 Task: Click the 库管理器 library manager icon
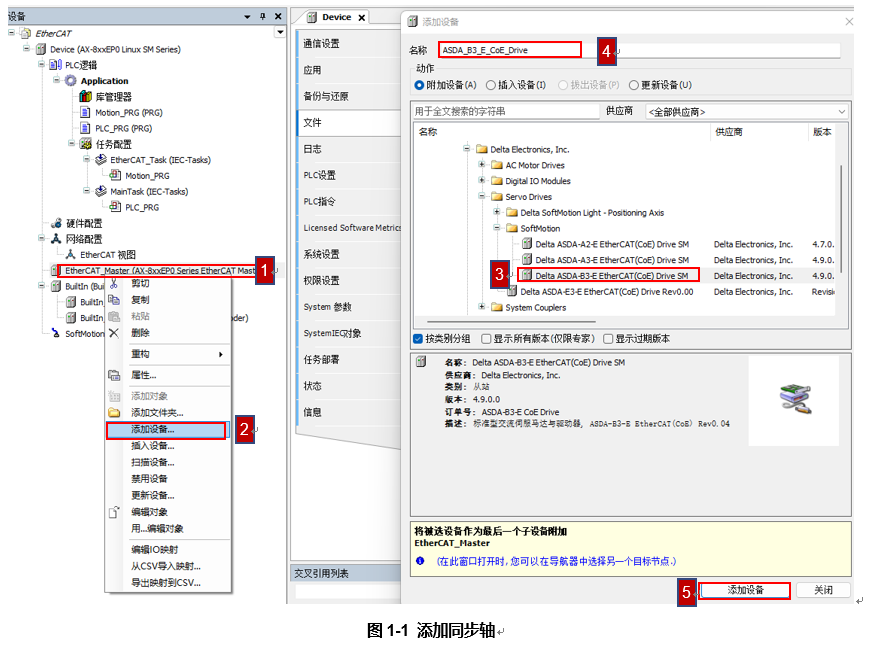(85, 96)
